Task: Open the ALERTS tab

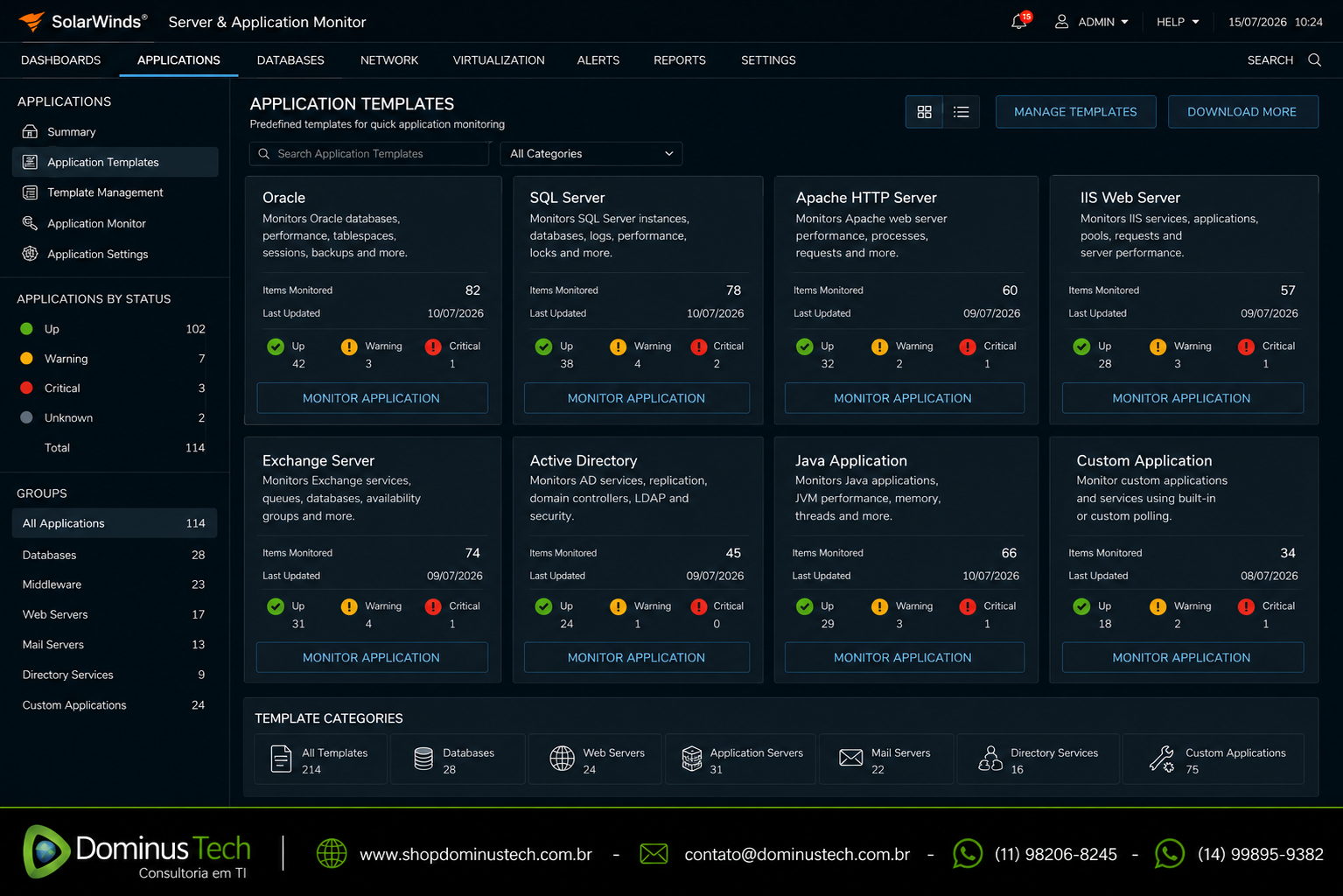Action: (x=598, y=59)
